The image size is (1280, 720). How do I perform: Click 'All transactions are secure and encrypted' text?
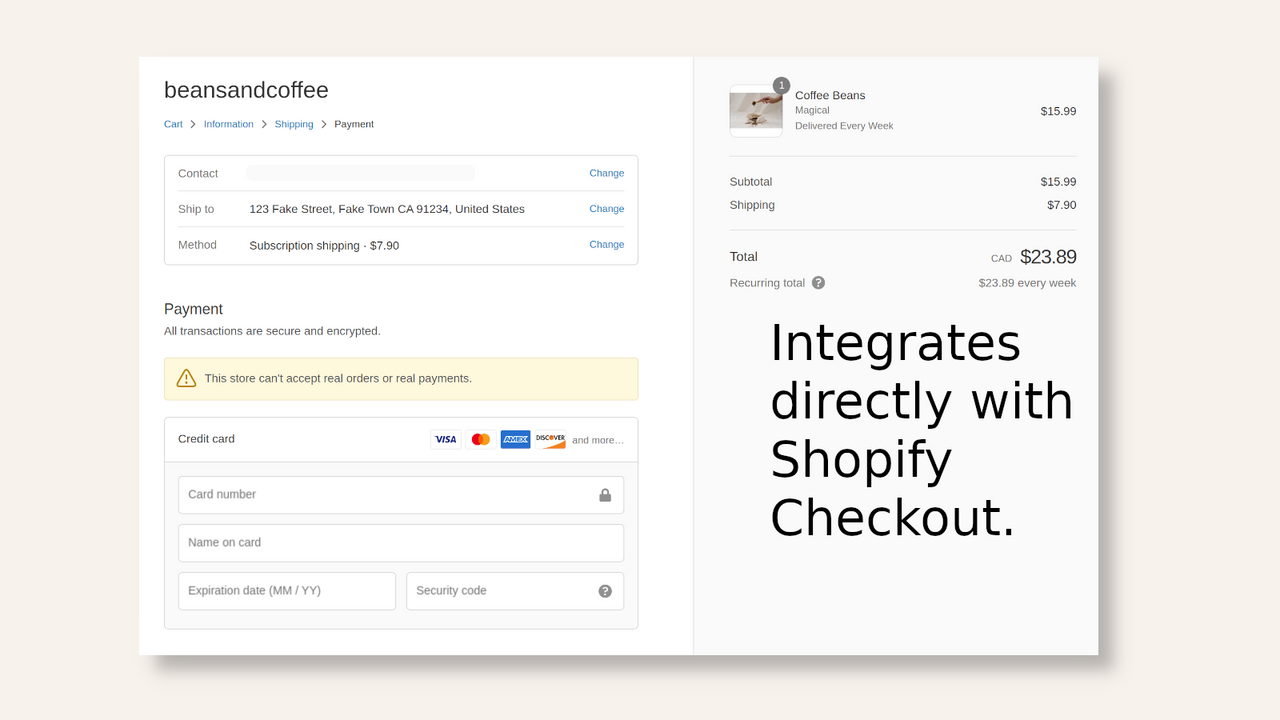[x=272, y=331]
